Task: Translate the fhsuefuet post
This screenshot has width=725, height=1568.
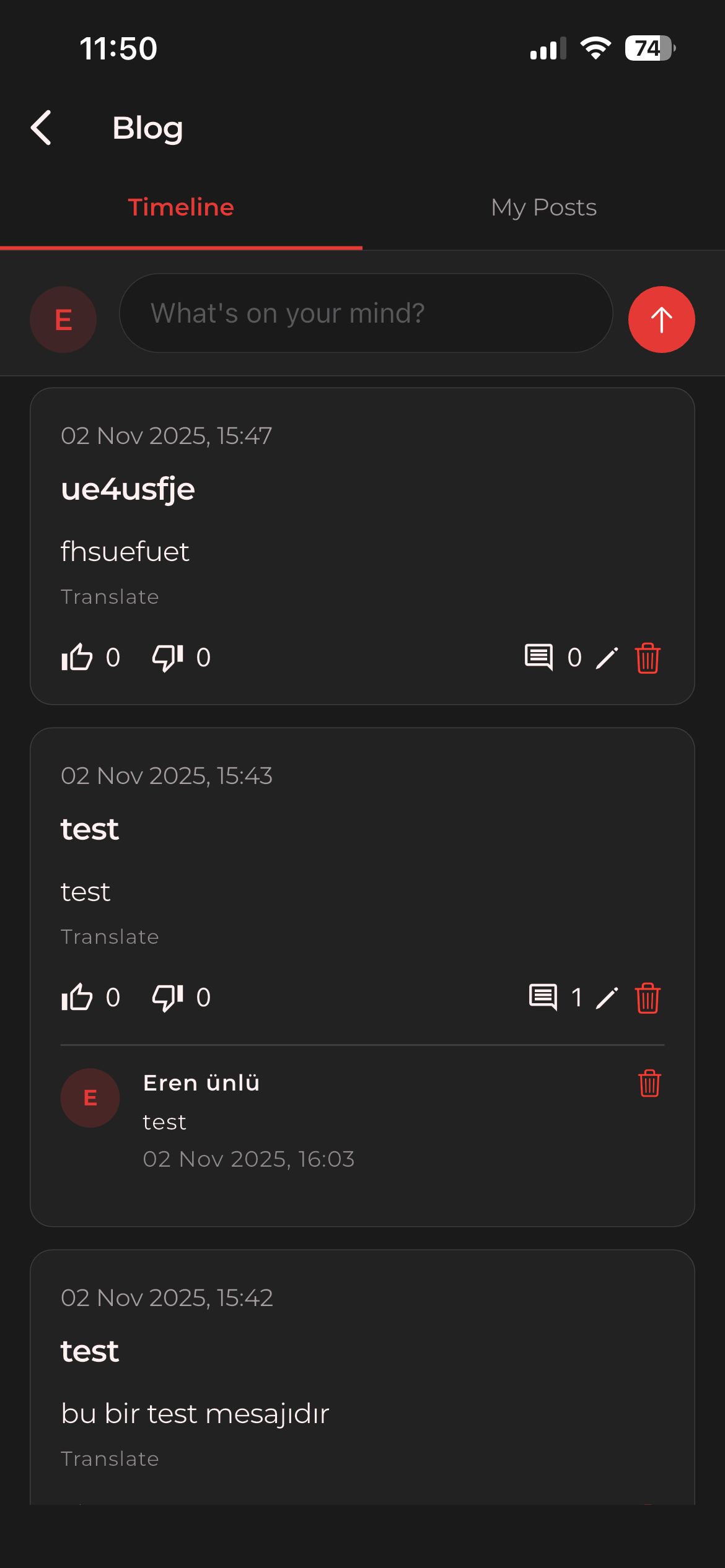Action: (110, 597)
